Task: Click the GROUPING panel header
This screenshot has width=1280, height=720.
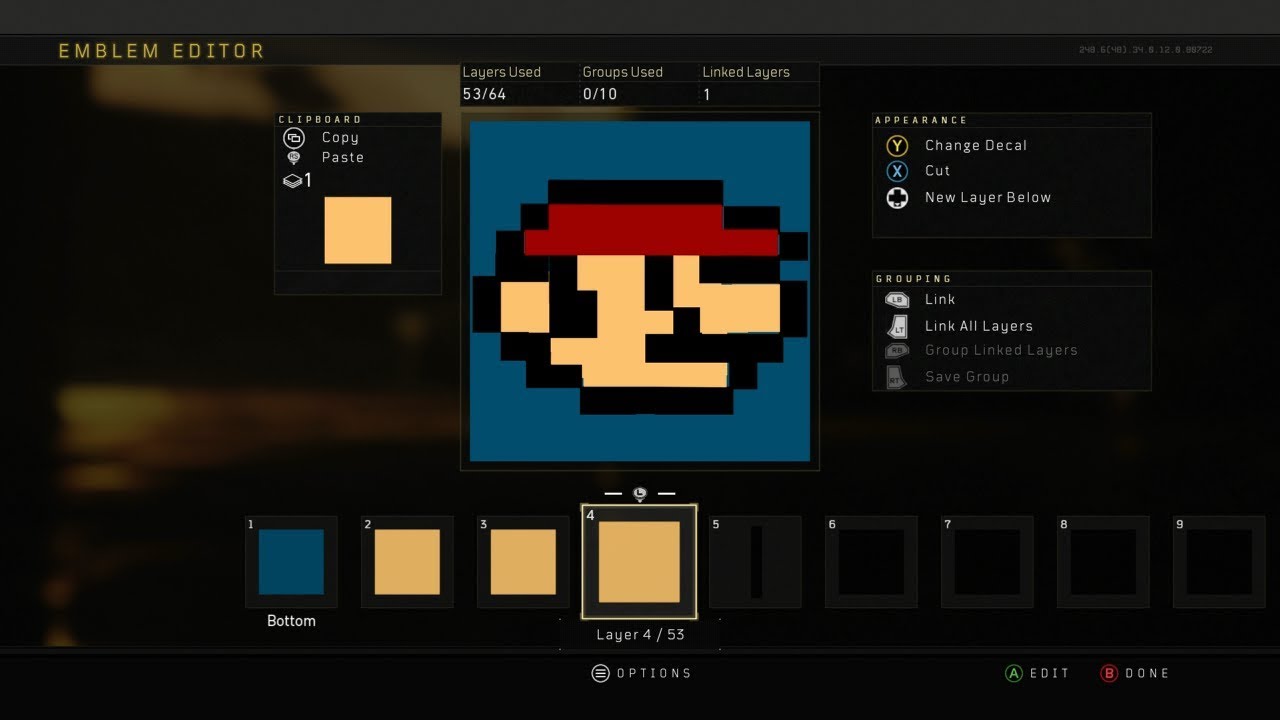Action: tap(914, 279)
